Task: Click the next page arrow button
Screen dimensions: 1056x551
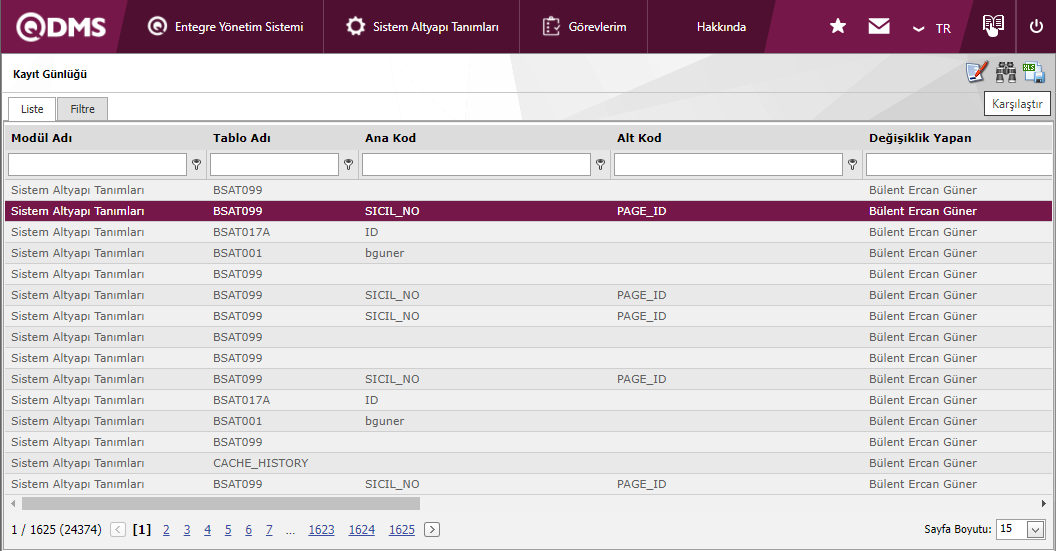Action: tap(432, 530)
